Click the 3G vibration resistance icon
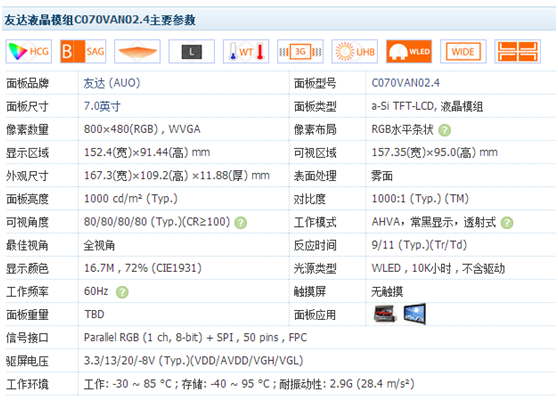 pyautogui.click(x=300, y=52)
